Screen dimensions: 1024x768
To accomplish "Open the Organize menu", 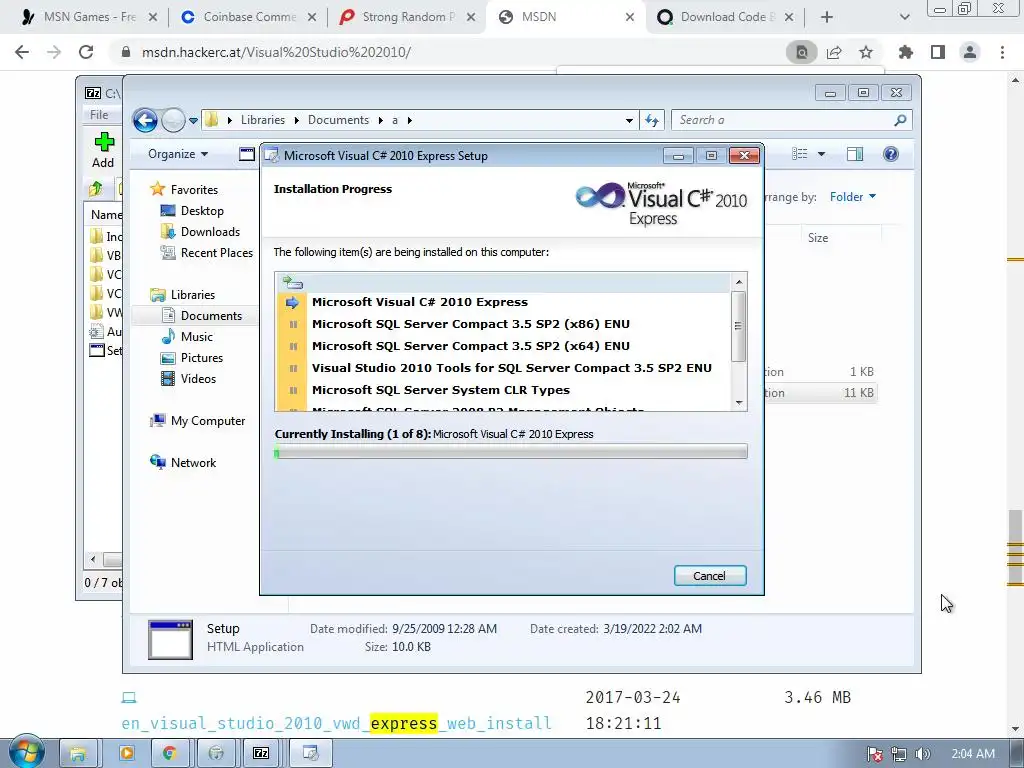I will (x=178, y=154).
